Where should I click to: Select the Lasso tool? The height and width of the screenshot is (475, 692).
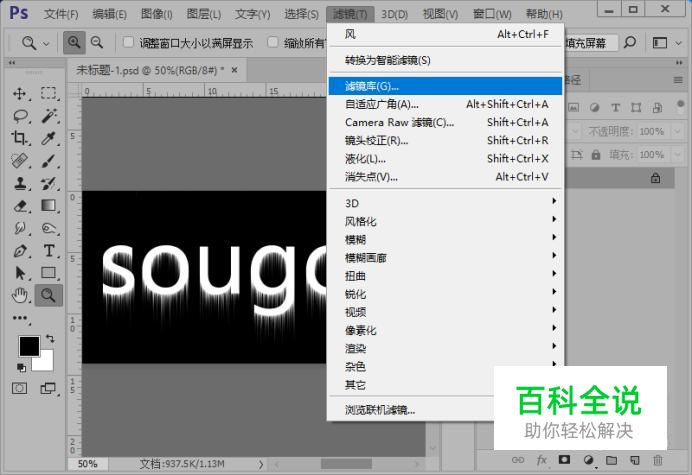pyautogui.click(x=19, y=116)
